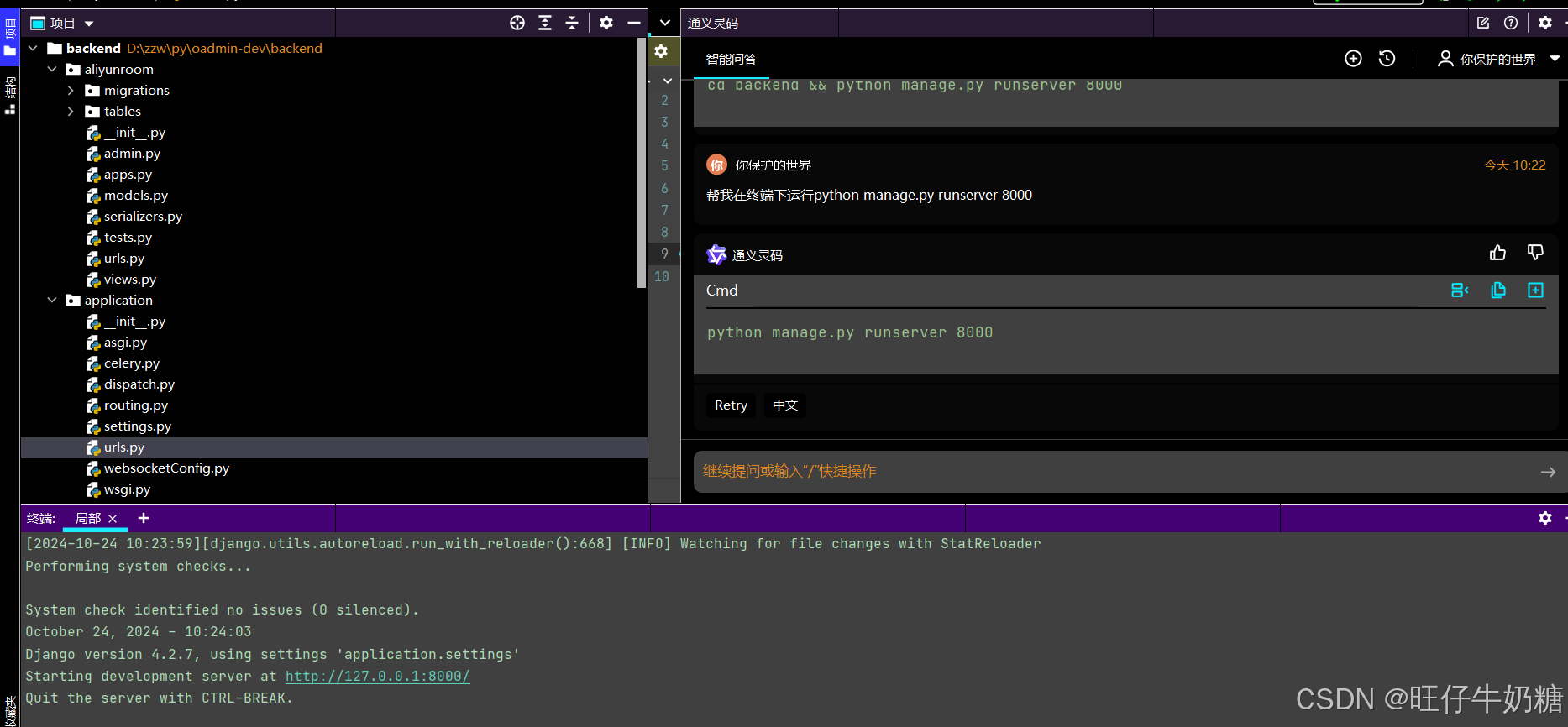Click the 通义灵码 logo icon in reply
The height and width of the screenshot is (727, 1568).
(x=716, y=254)
